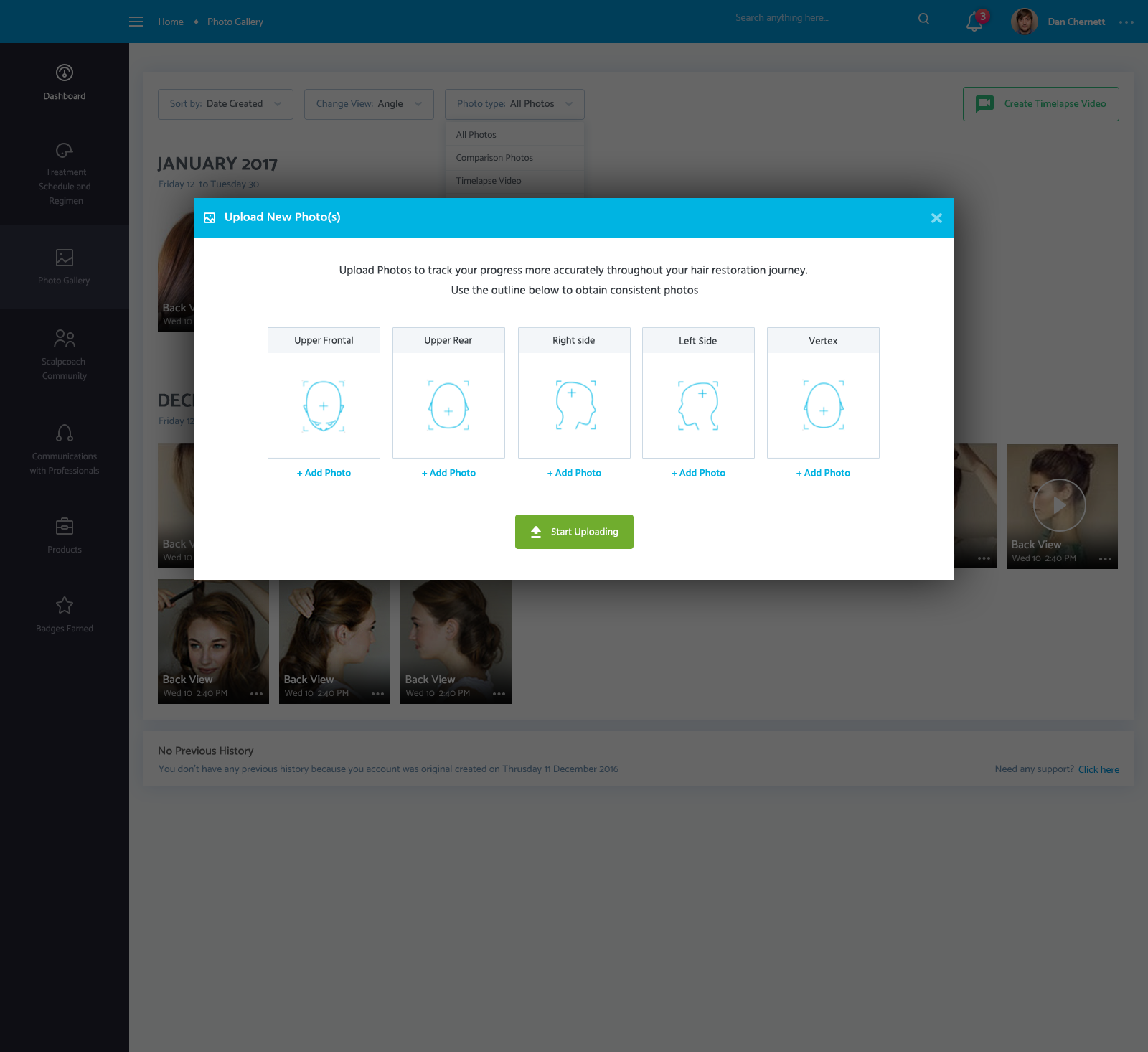Go to Scalpcoach Community
Viewport: 1148px width, 1052px height.
pos(65,353)
